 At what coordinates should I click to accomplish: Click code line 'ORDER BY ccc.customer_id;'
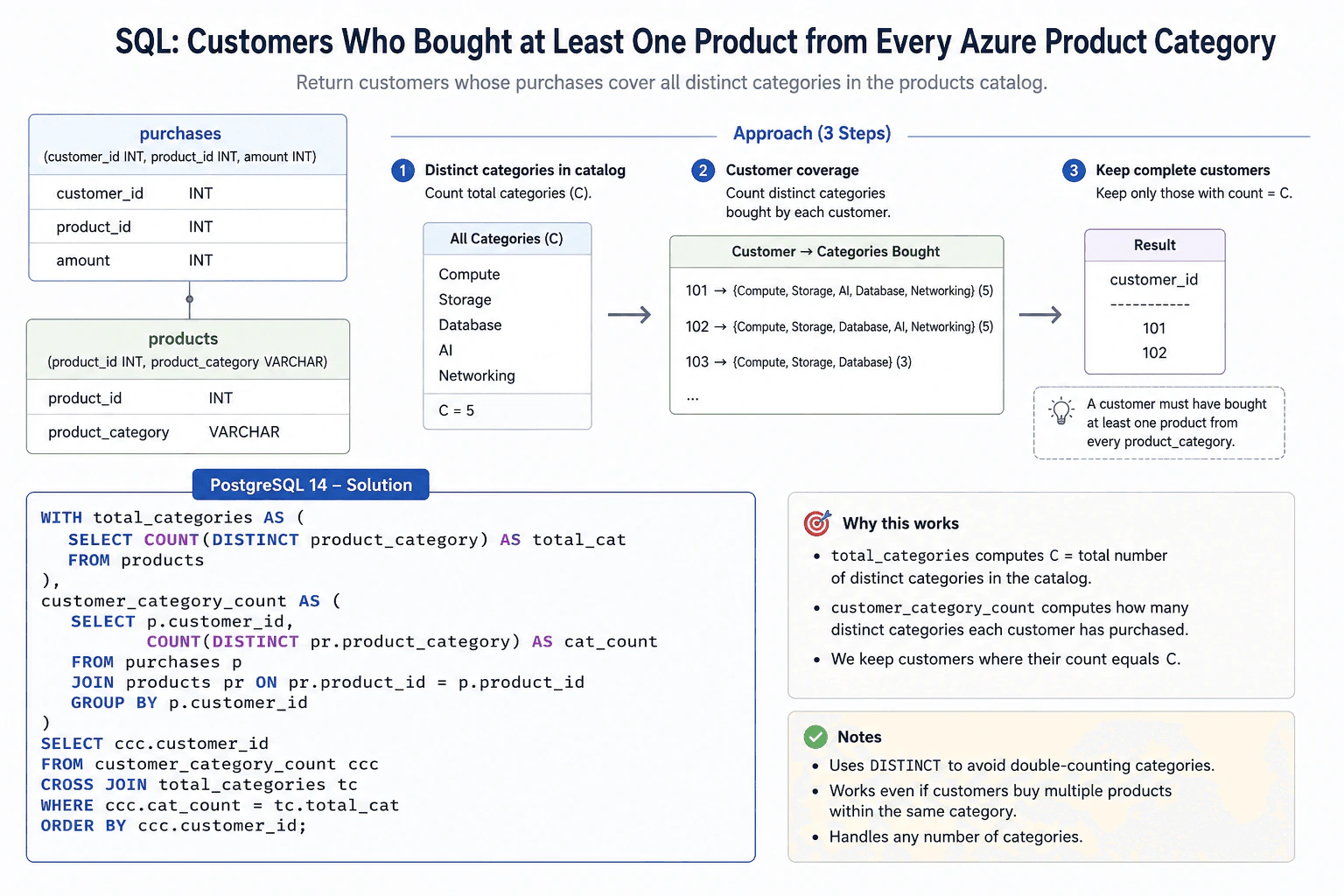[x=173, y=825]
